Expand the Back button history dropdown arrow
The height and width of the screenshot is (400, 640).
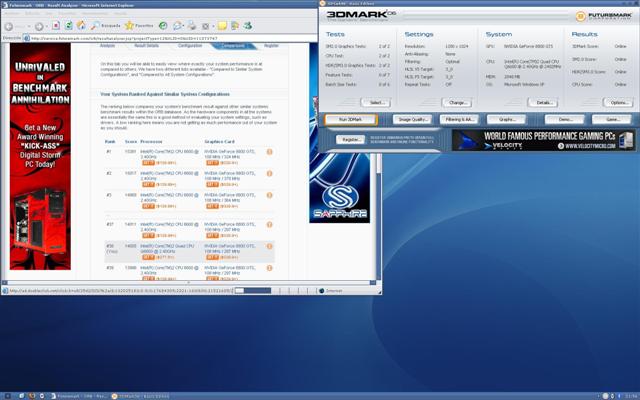[25, 24]
